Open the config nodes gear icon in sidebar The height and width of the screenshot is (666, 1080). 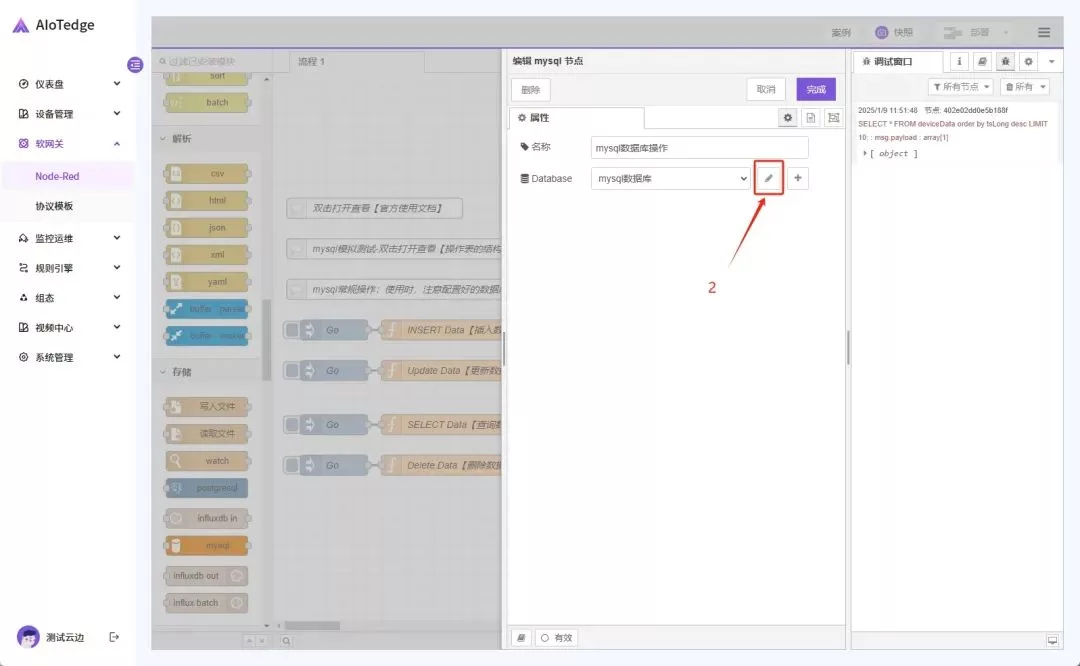tap(1028, 62)
